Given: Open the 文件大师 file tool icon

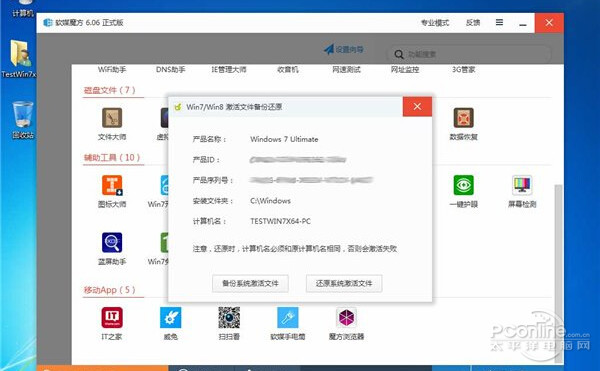Looking at the screenshot, I should 112,118.
